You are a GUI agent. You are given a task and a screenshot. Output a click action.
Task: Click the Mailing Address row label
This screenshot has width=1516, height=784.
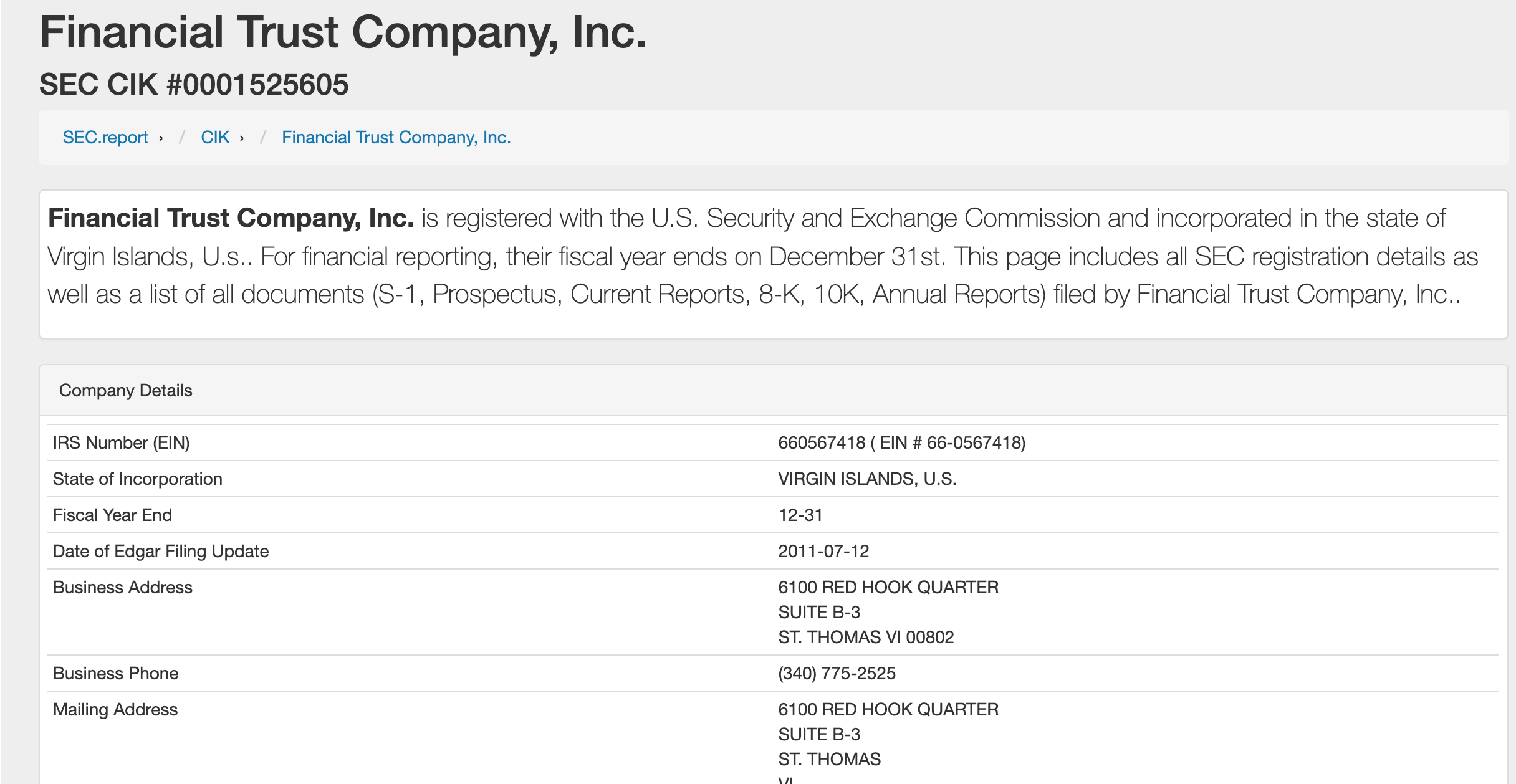pyautogui.click(x=115, y=709)
